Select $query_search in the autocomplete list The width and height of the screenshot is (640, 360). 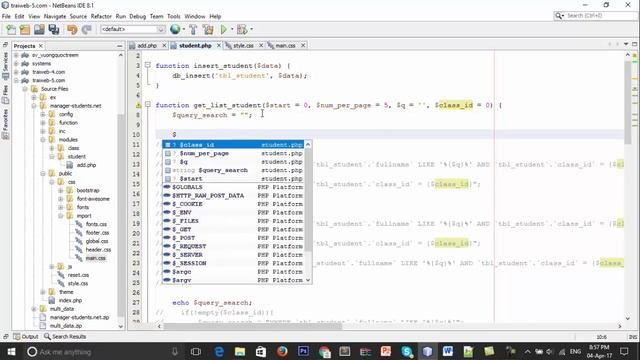pos(233,170)
